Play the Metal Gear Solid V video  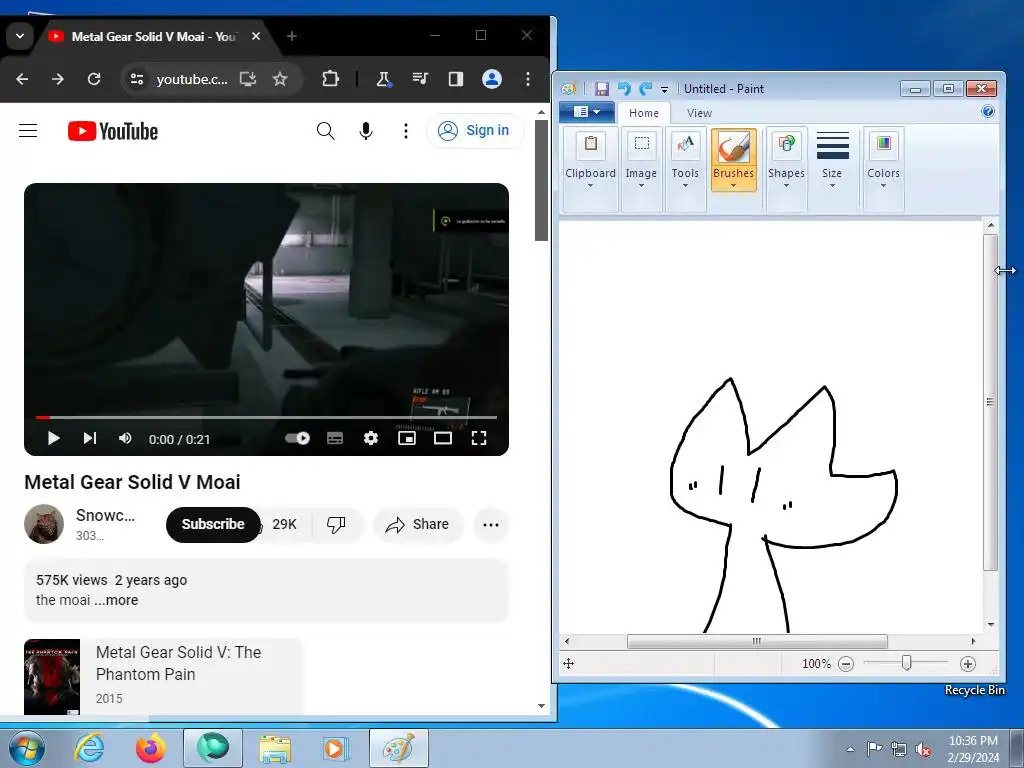pyautogui.click(x=54, y=438)
